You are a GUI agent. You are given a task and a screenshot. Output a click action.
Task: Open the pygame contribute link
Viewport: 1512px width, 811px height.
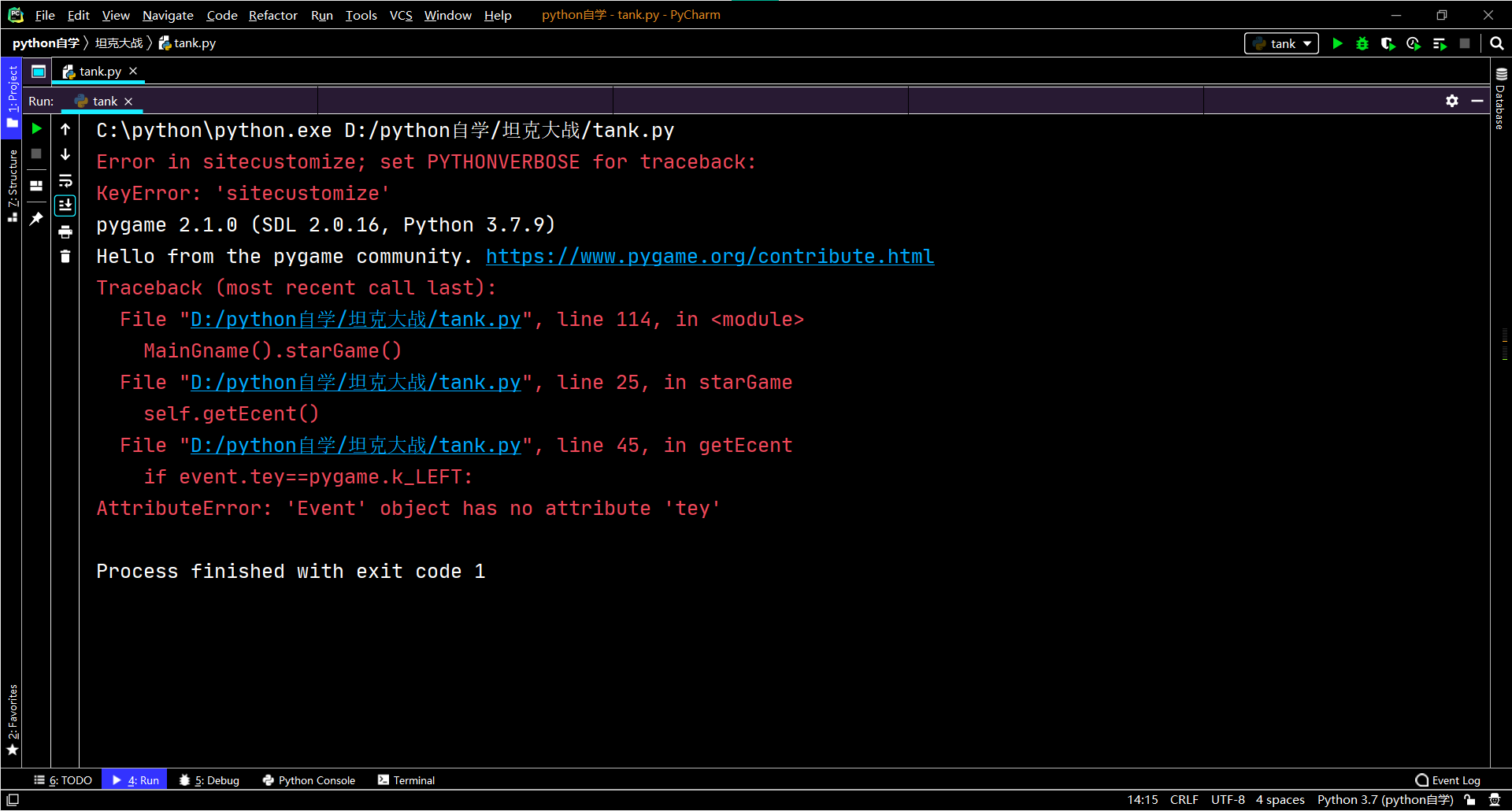click(x=710, y=257)
